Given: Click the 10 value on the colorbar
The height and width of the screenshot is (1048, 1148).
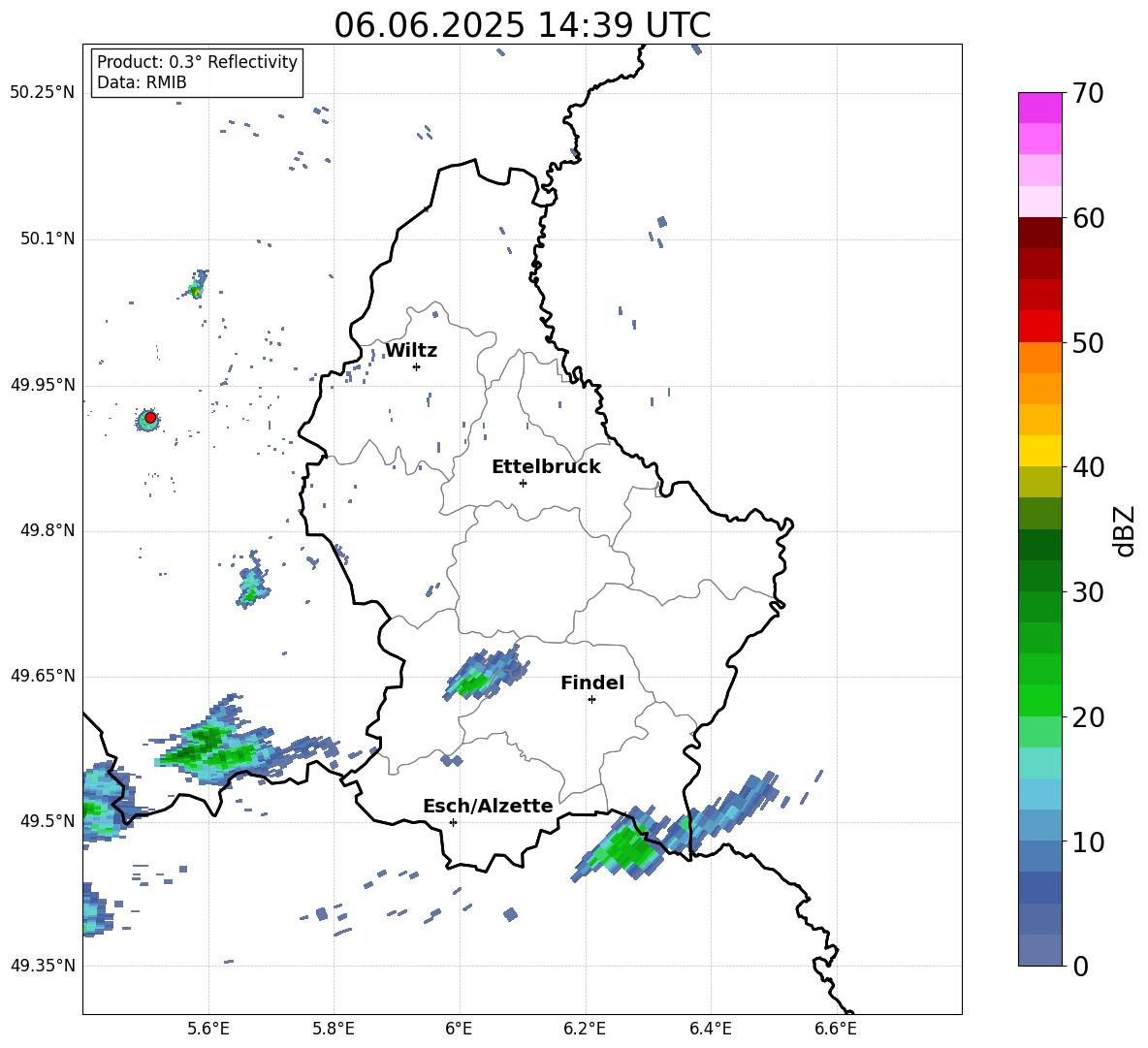Looking at the screenshot, I should coord(1088,842).
